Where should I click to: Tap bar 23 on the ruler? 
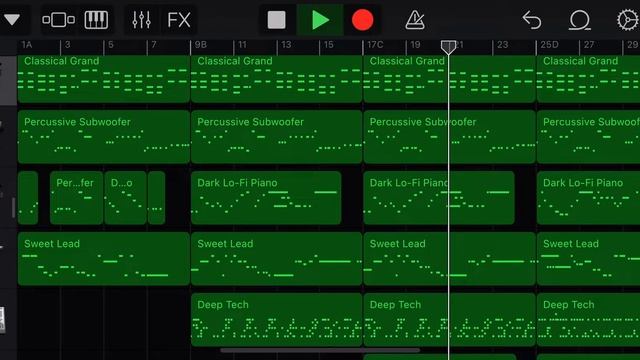click(x=502, y=45)
